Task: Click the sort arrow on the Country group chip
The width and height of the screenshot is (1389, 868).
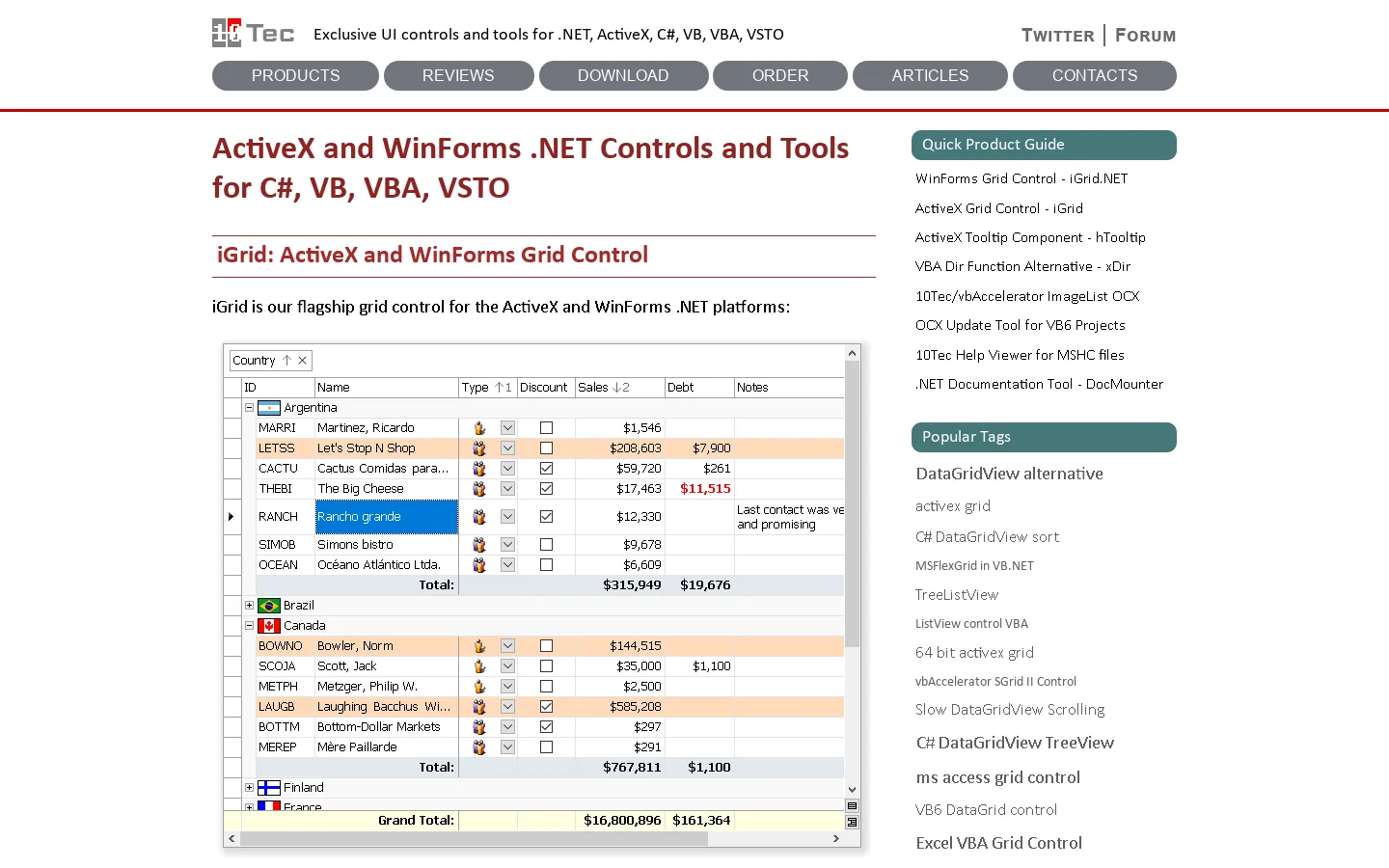Action: tap(286, 361)
